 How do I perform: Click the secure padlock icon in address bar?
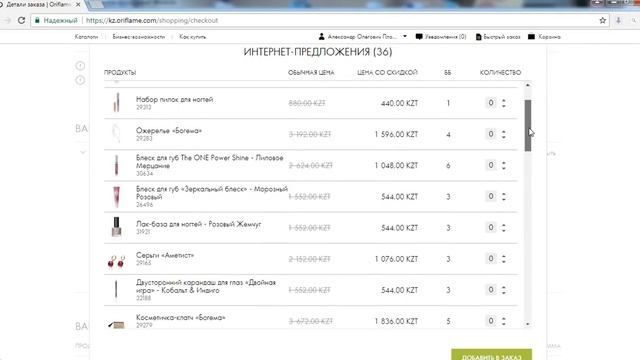tap(37, 20)
